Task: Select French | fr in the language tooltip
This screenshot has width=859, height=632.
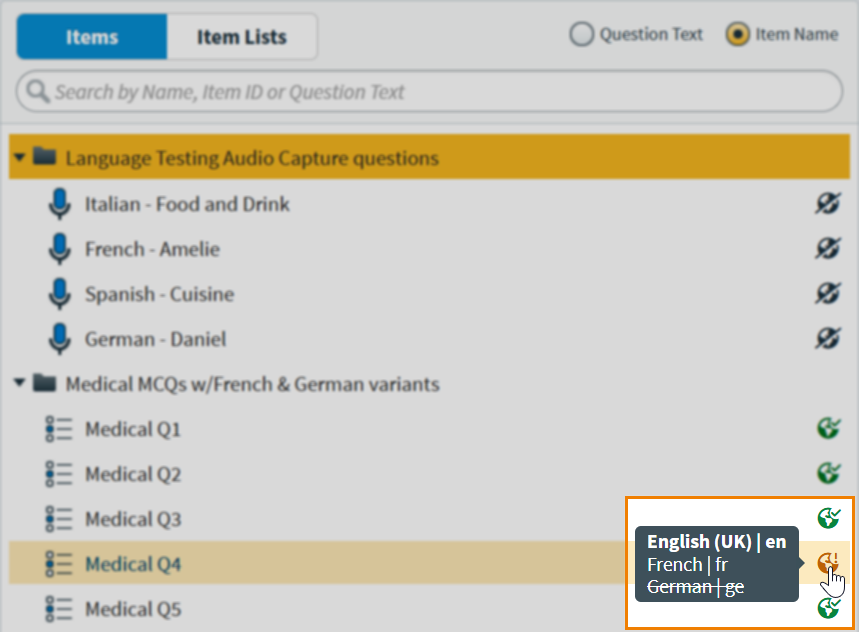Action: 687,564
